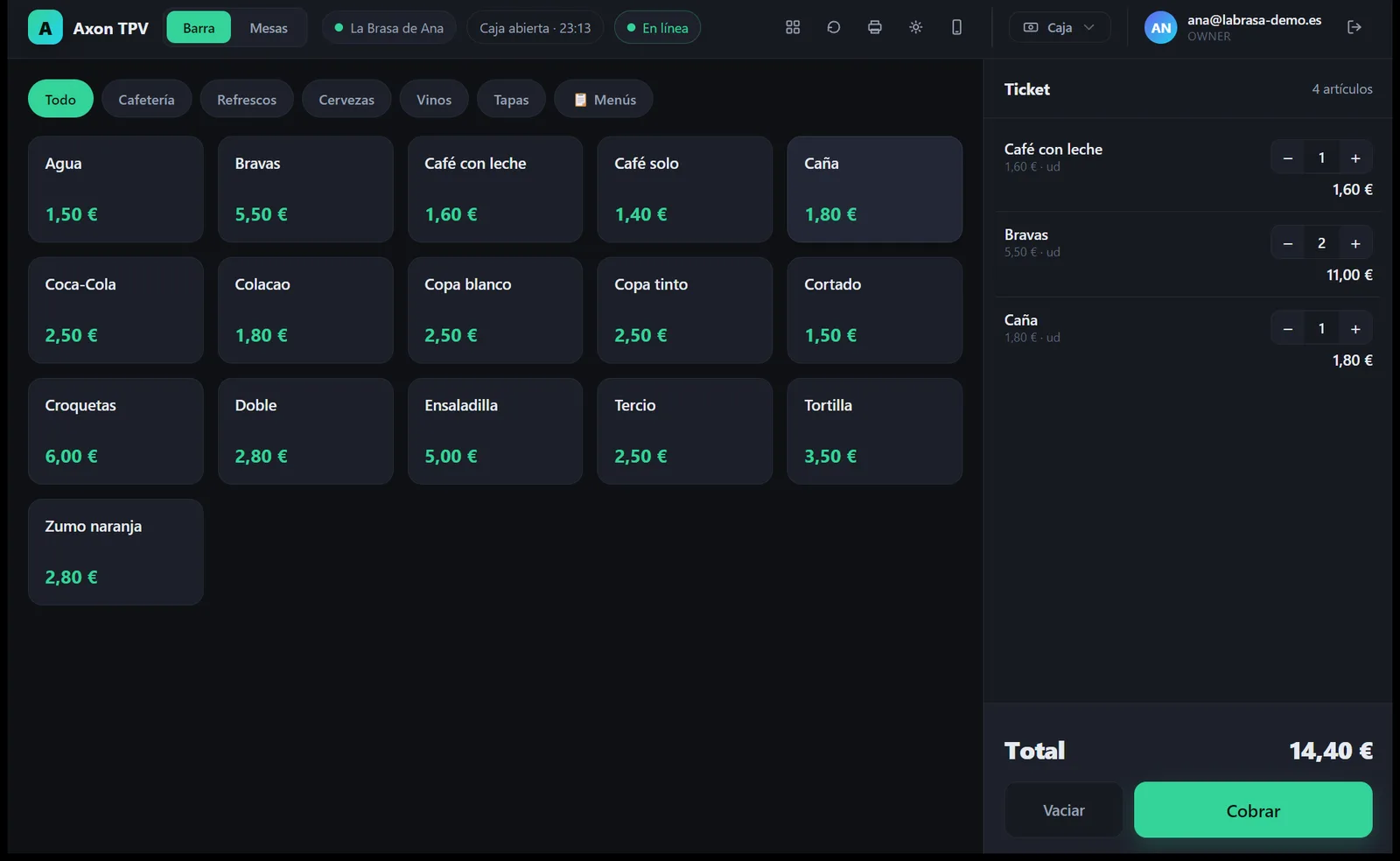Screen dimensions: 1400x861
Task: Select the Barra mode toggle
Action: coord(199,28)
